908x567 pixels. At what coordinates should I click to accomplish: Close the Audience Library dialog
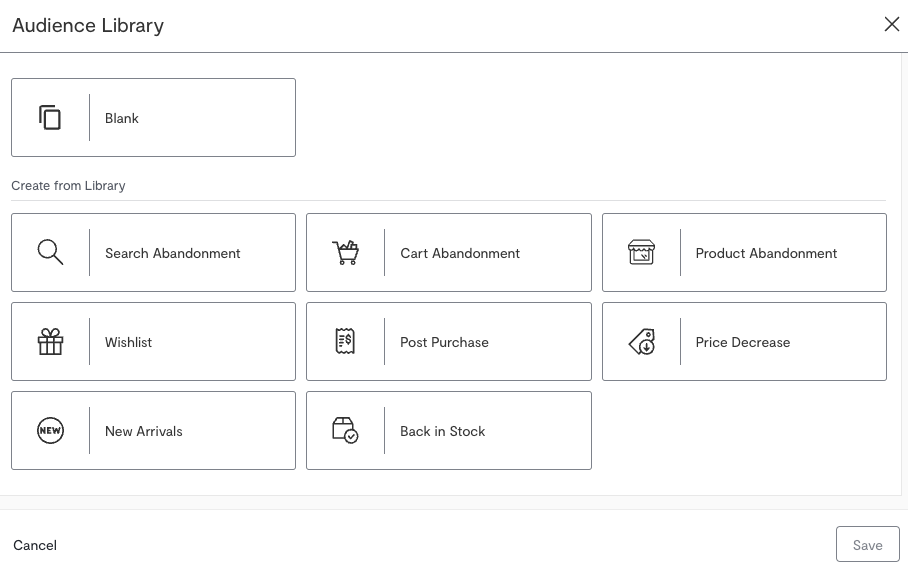click(x=891, y=24)
